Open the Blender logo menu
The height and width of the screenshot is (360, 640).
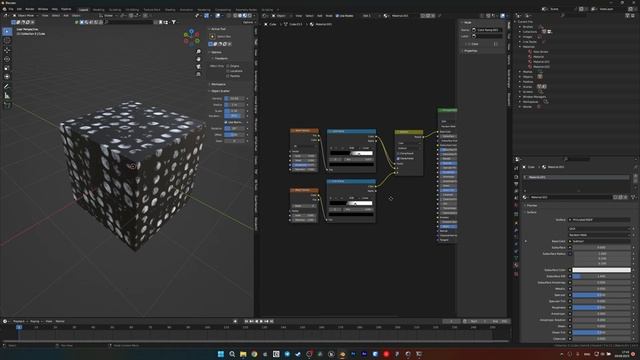click(4, 9)
